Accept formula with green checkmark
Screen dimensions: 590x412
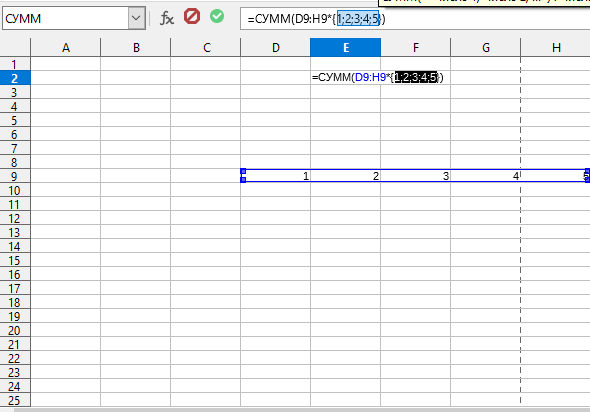(217, 17)
